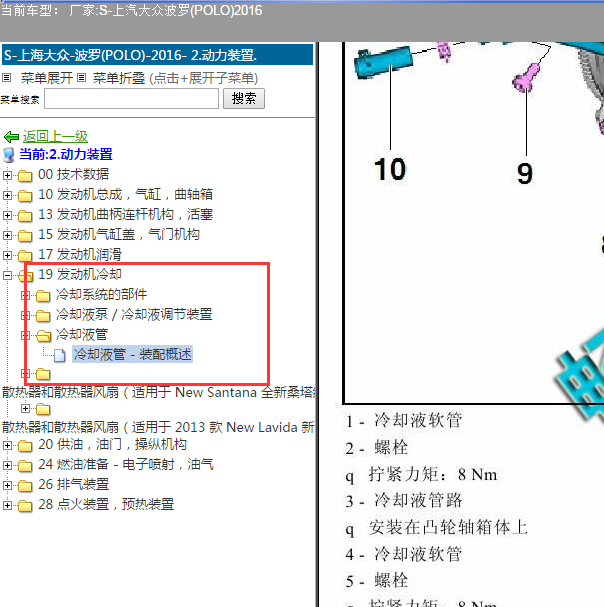Click folder icon of 13 发动机曲柄连杆机构
Screen dimensions: 604x607
[25, 216]
